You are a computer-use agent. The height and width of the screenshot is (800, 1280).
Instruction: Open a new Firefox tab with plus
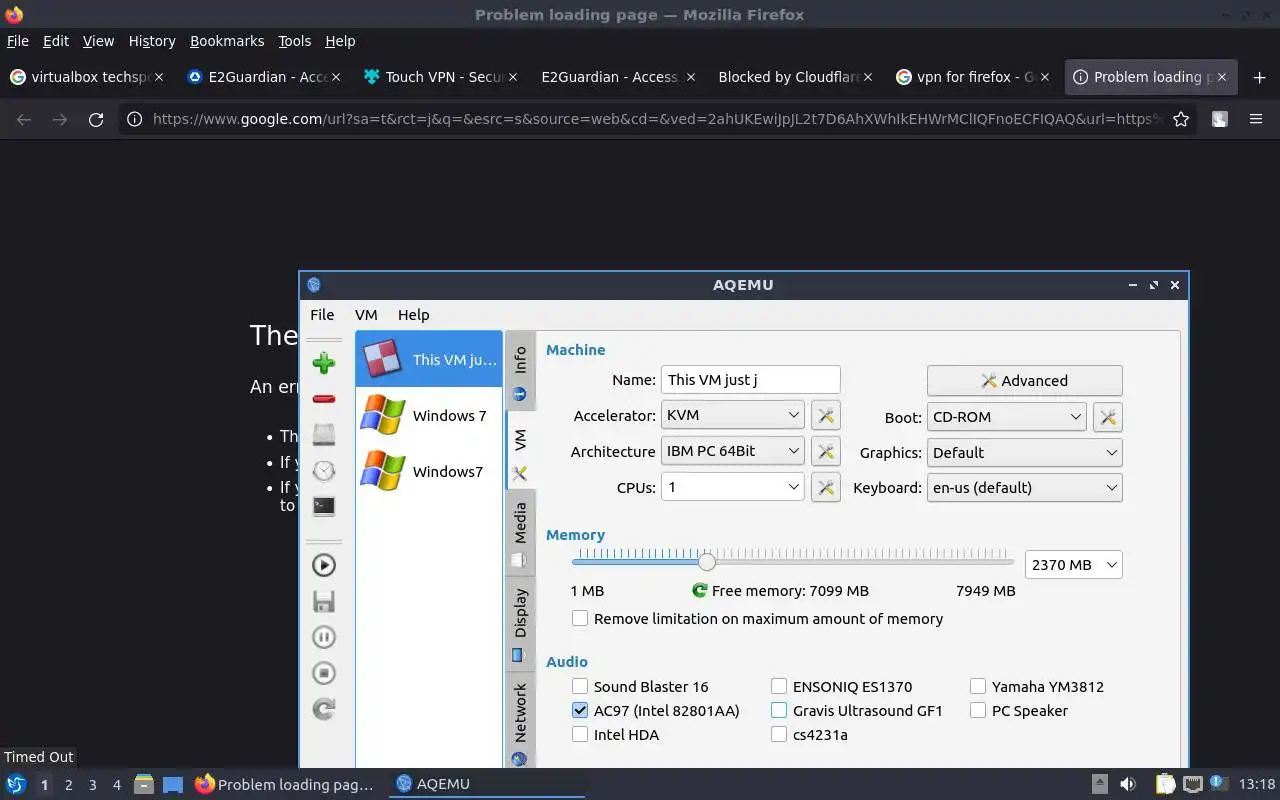coord(1259,77)
